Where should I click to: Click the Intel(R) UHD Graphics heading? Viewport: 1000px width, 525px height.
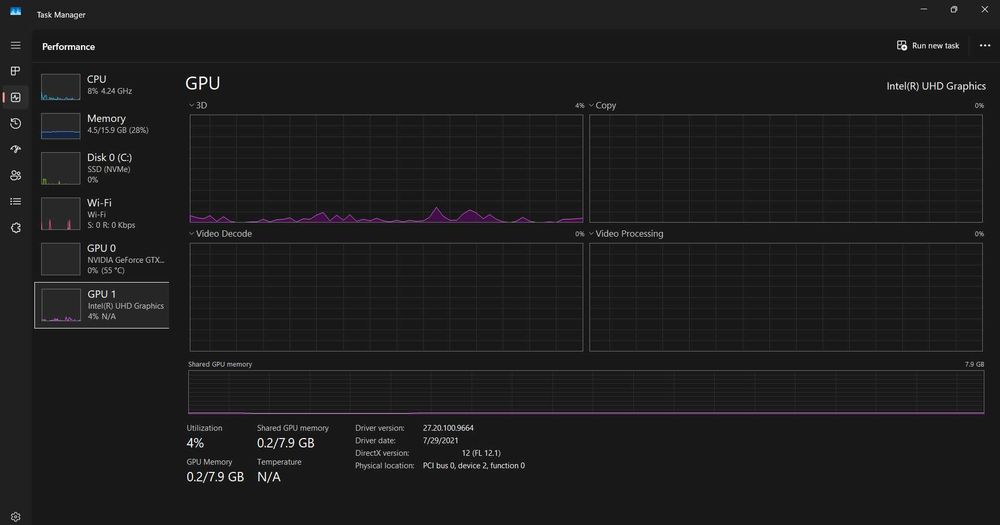936,86
